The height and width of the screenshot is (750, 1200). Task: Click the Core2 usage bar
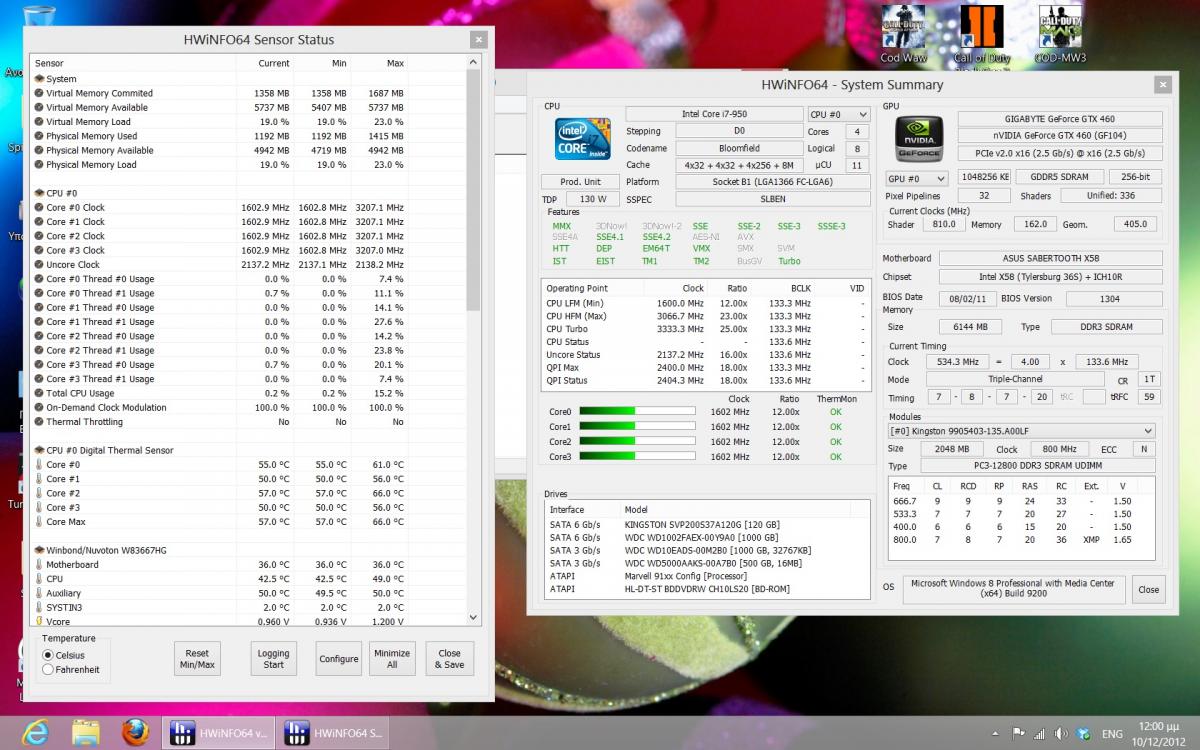click(x=637, y=442)
